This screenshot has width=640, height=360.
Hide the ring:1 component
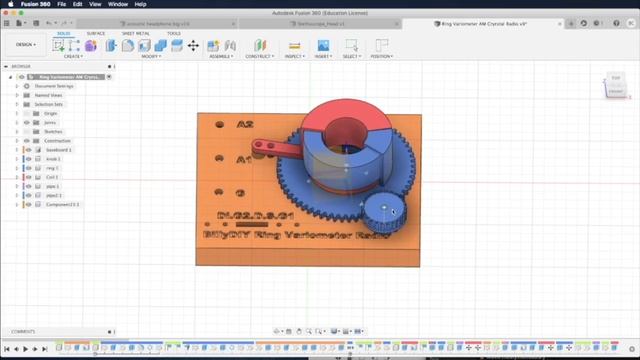pos(28,168)
